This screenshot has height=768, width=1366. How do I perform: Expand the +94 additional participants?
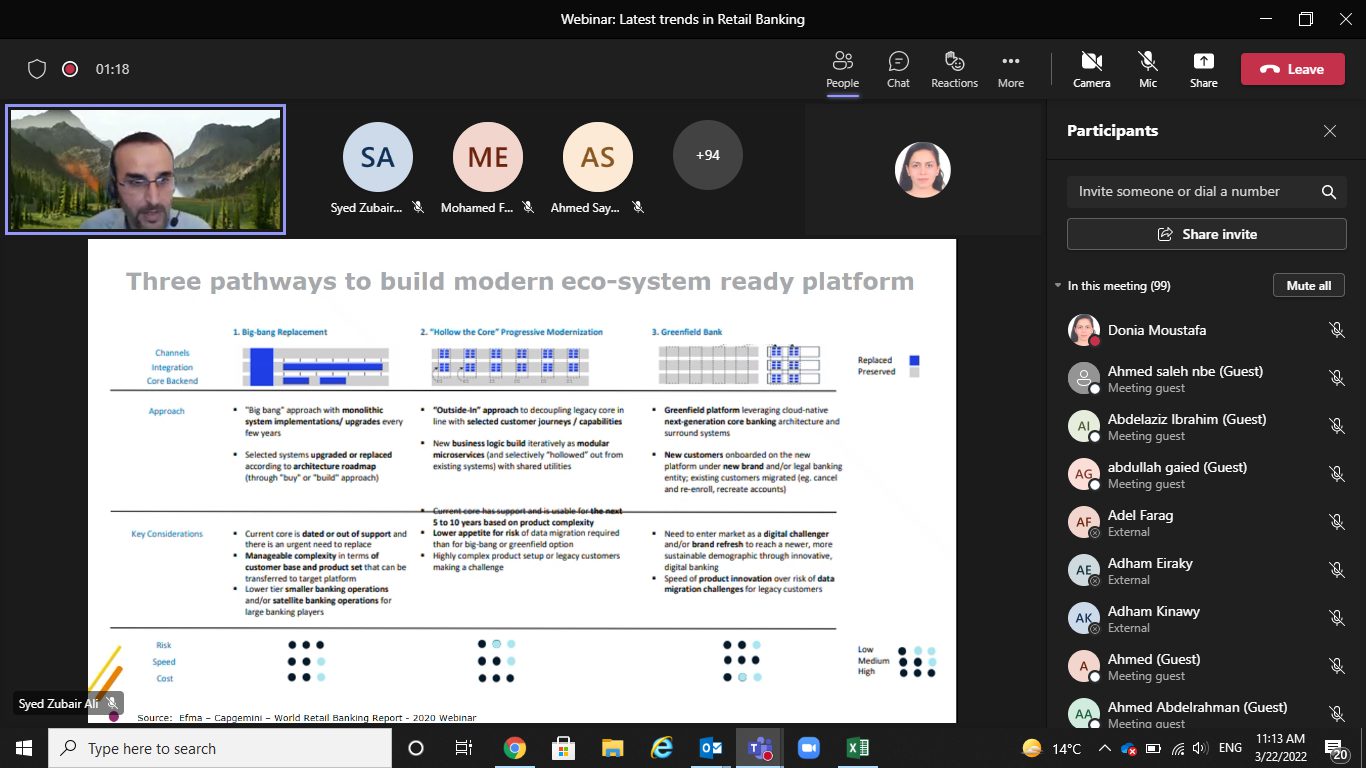click(708, 155)
